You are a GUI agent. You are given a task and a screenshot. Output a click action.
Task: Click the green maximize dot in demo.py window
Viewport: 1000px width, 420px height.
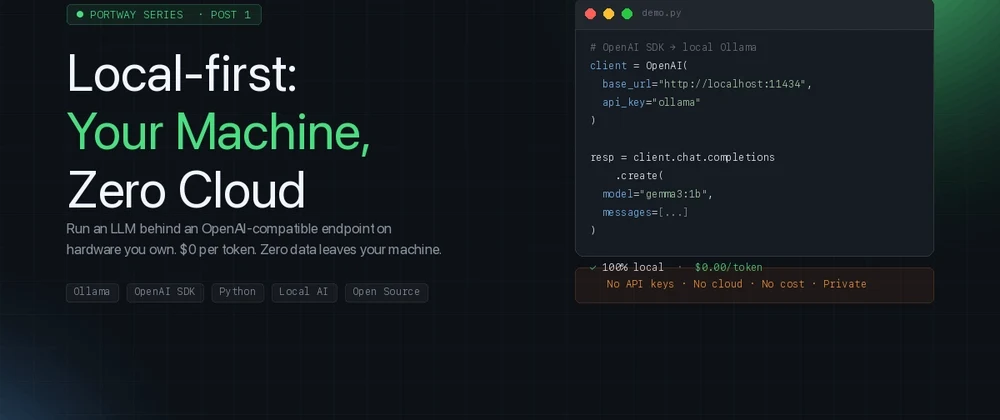click(627, 13)
